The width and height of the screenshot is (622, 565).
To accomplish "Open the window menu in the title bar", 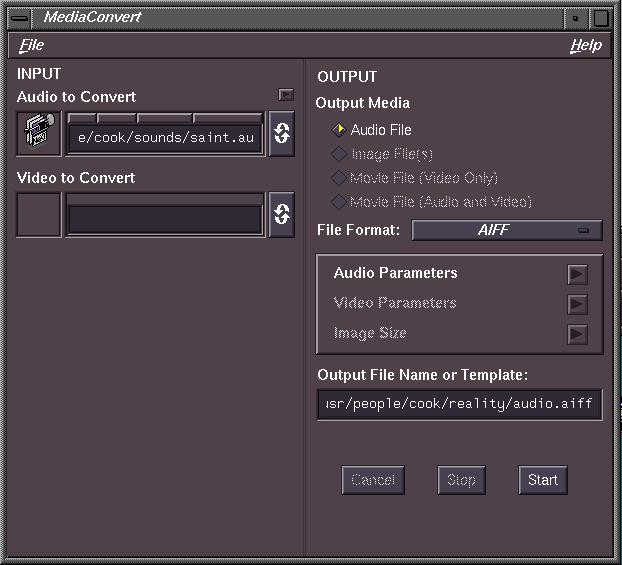I will point(19,17).
